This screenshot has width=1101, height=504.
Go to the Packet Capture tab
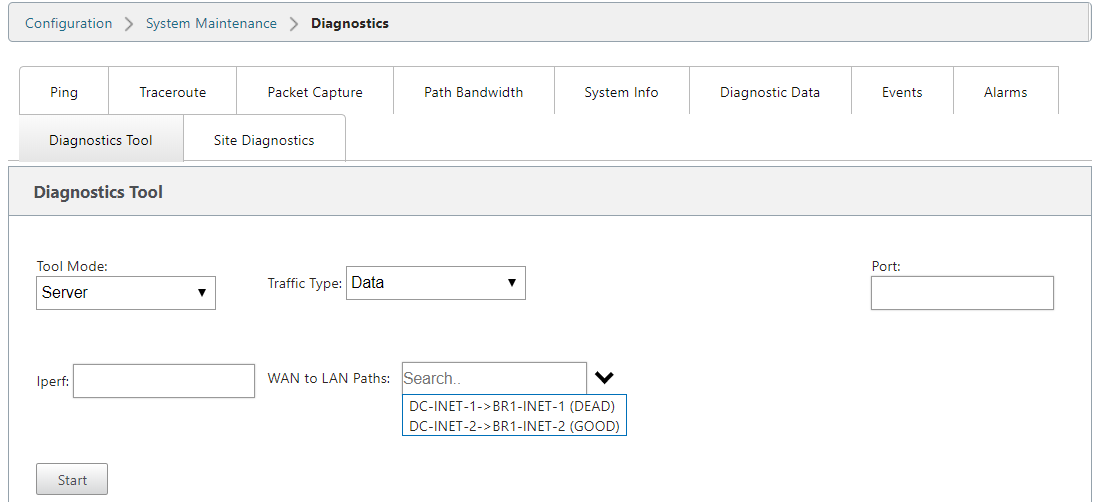tap(315, 92)
